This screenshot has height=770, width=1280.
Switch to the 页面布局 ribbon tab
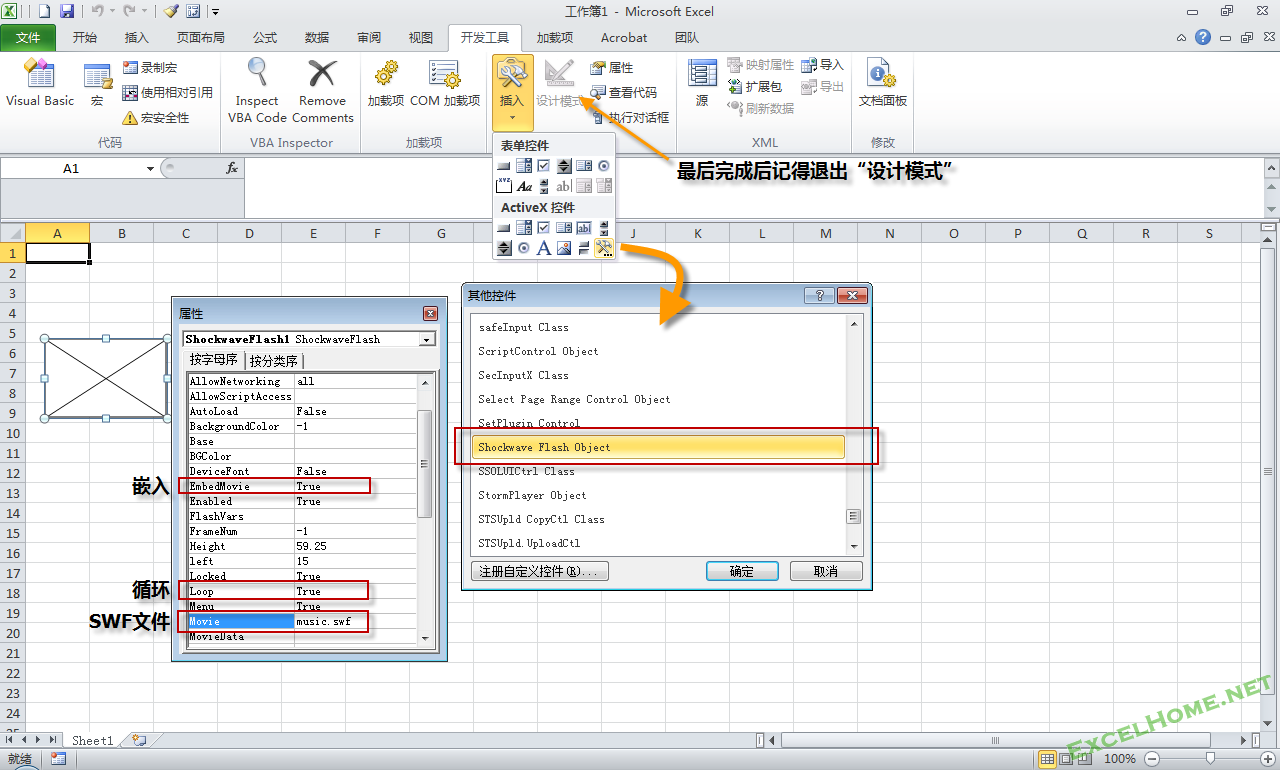coord(200,38)
